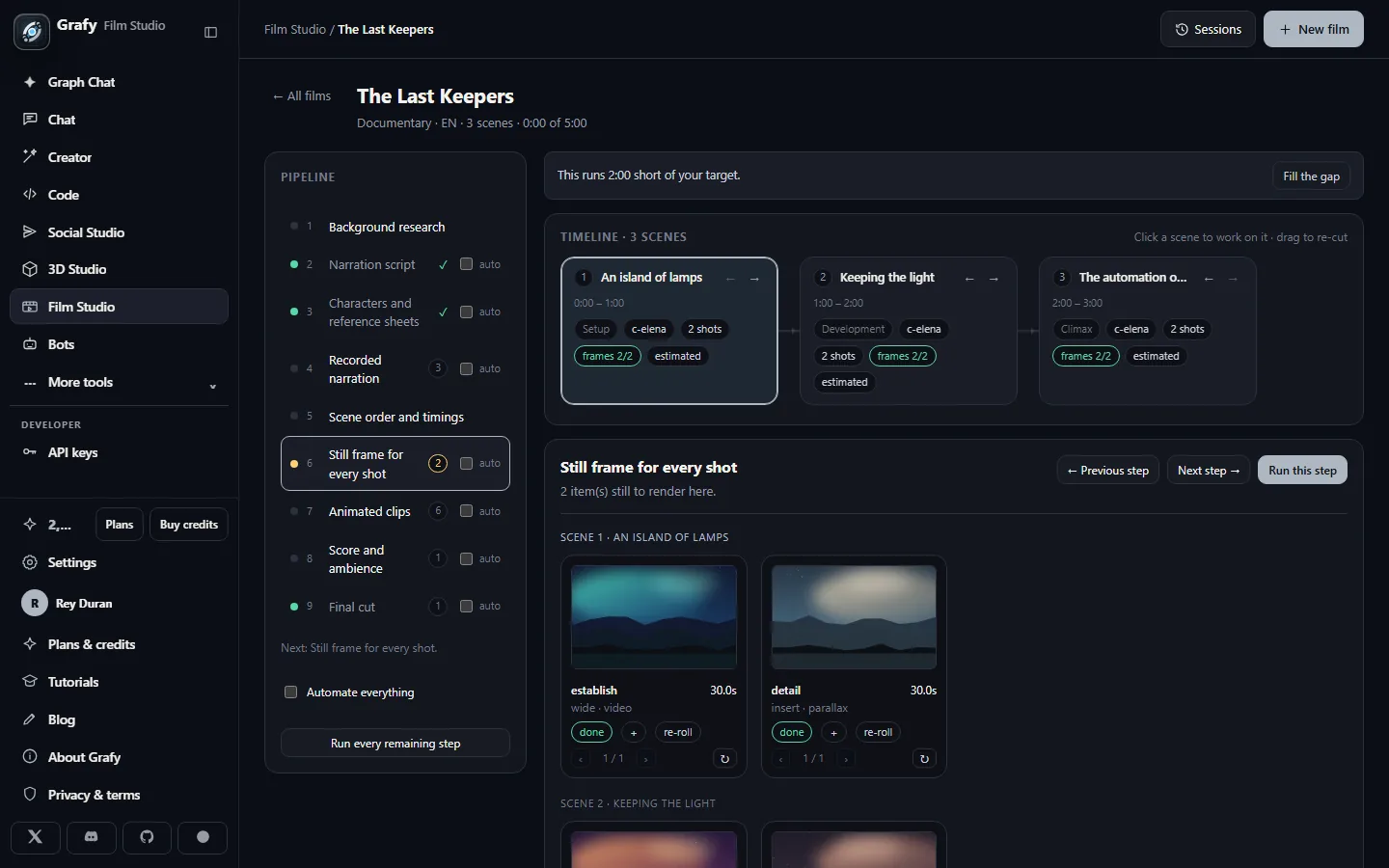Open the GitHub link icon
This screenshot has width=1389, height=868.
click(147, 837)
